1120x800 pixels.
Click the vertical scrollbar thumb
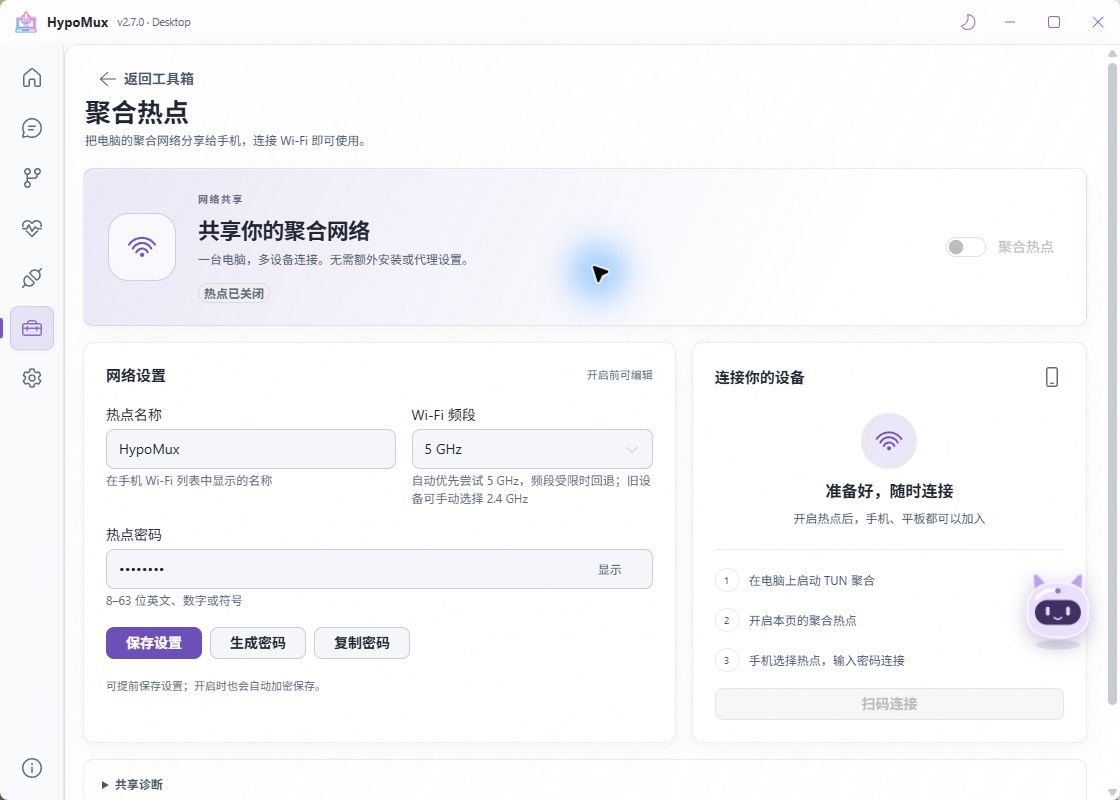pos(1112,386)
